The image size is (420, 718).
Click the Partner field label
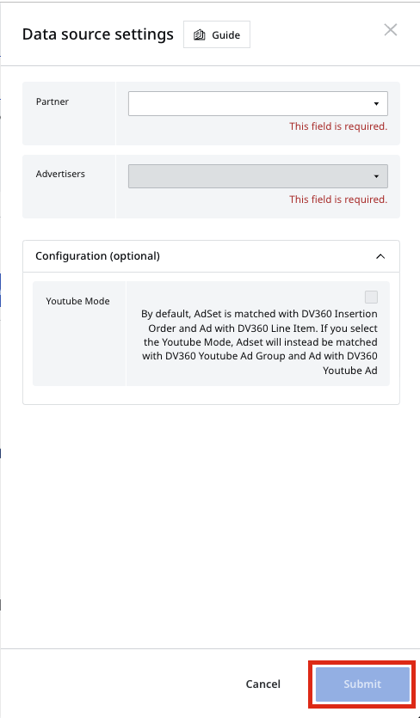click(x=52, y=102)
